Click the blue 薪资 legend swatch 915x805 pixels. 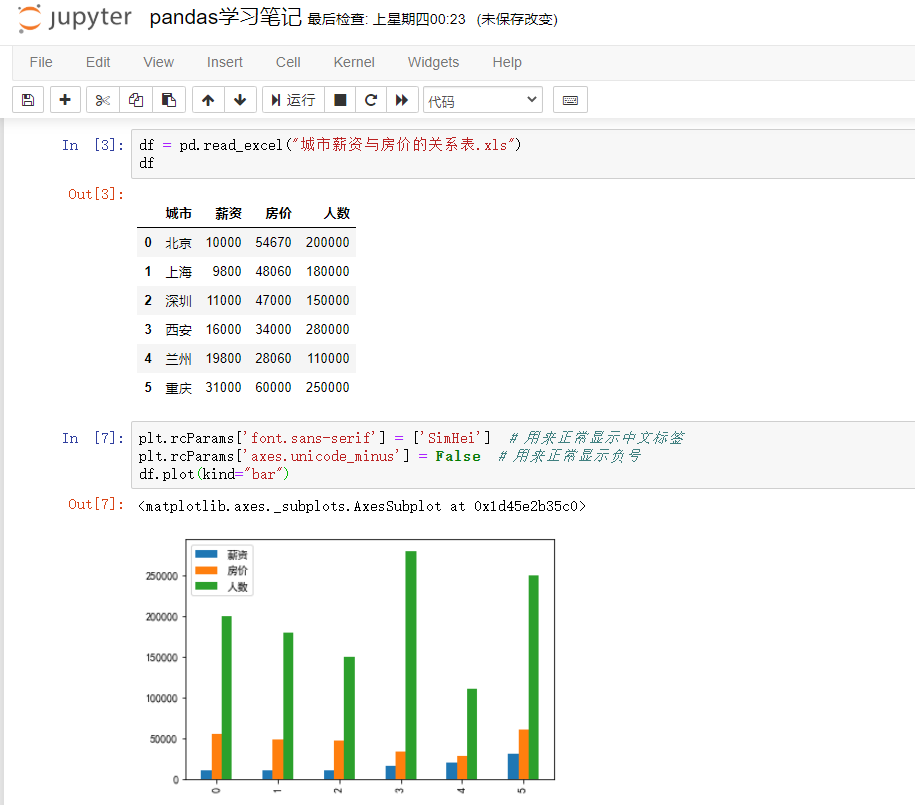[x=206, y=554]
